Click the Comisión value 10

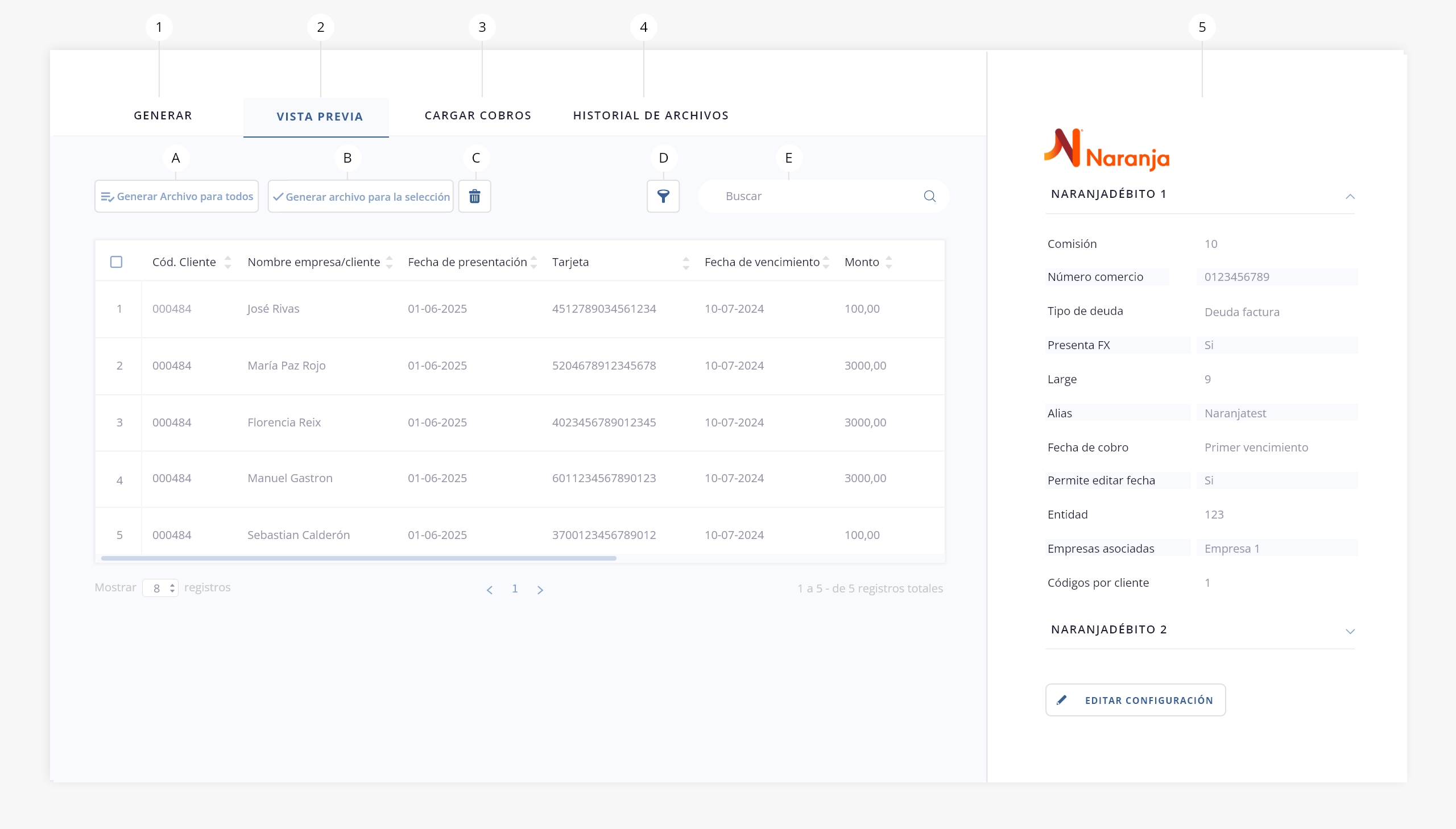(1210, 244)
